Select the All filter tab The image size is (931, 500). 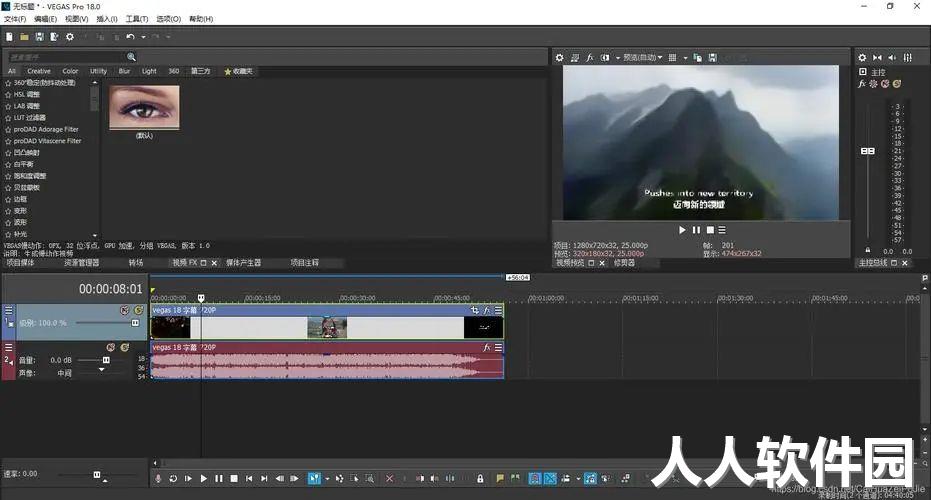(x=12, y=71)
